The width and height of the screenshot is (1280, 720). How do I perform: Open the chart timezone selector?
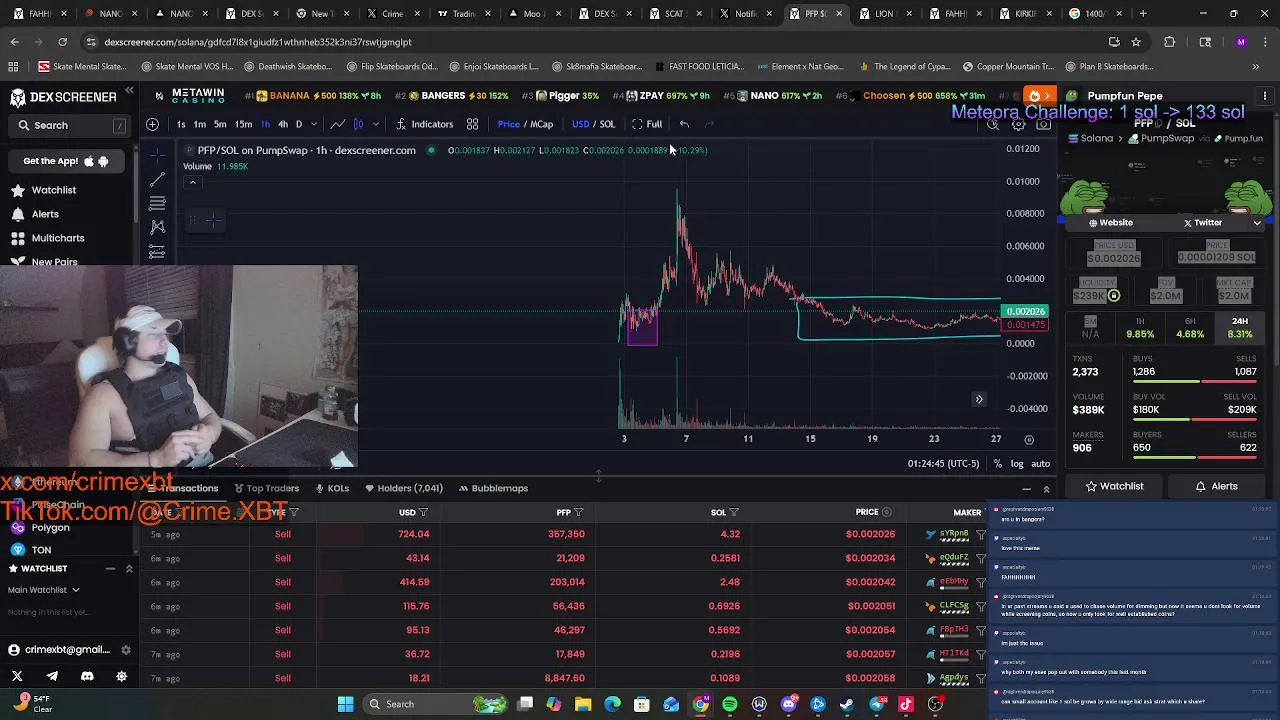tap(943, 464)
